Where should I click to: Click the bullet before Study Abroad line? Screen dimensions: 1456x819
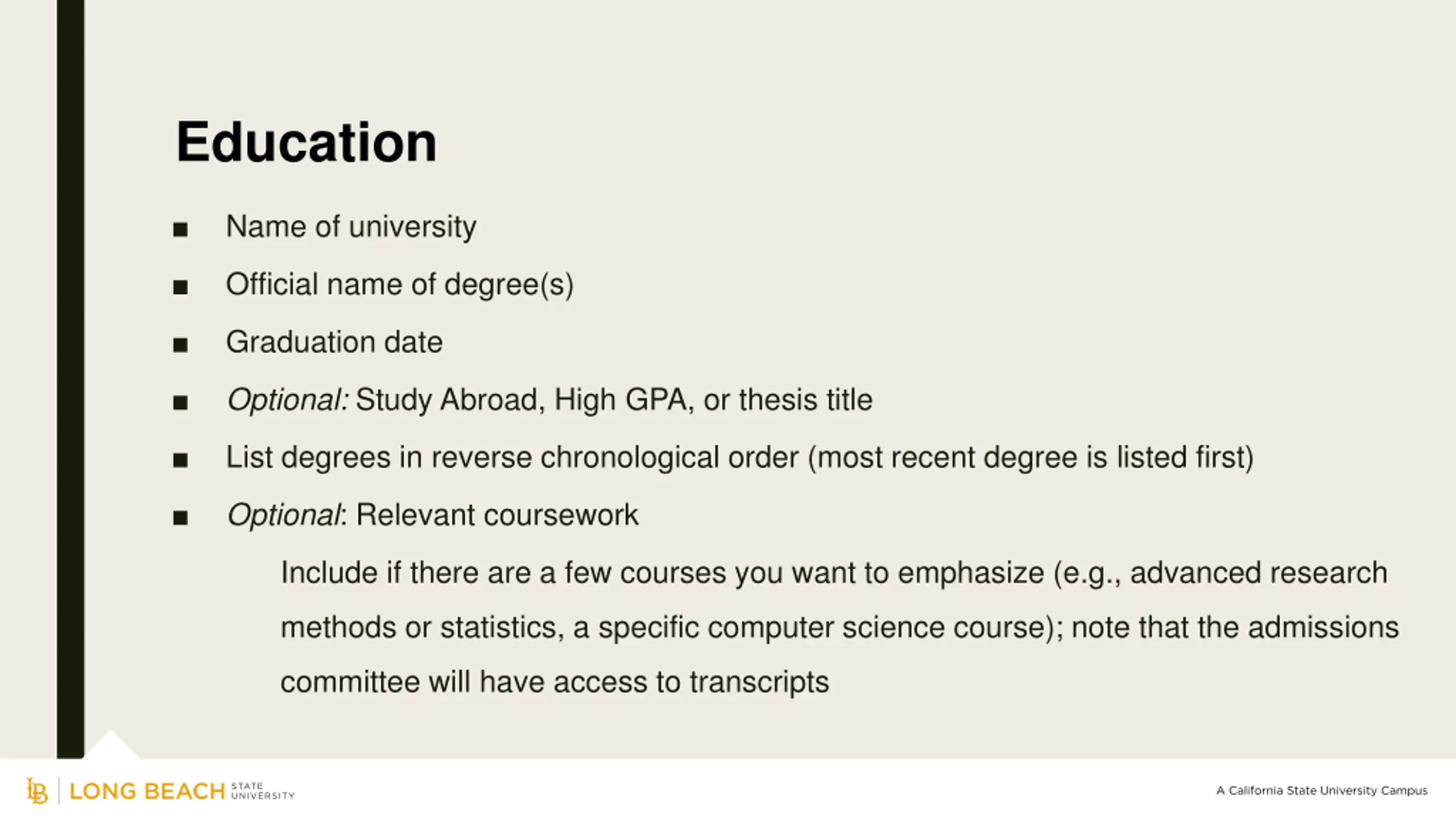click(180, 403)
